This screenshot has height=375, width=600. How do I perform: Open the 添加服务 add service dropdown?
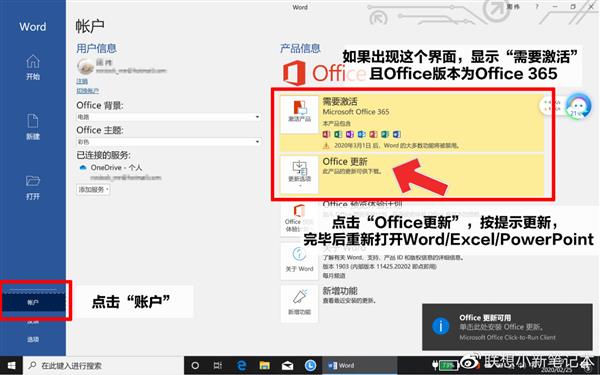93,189
